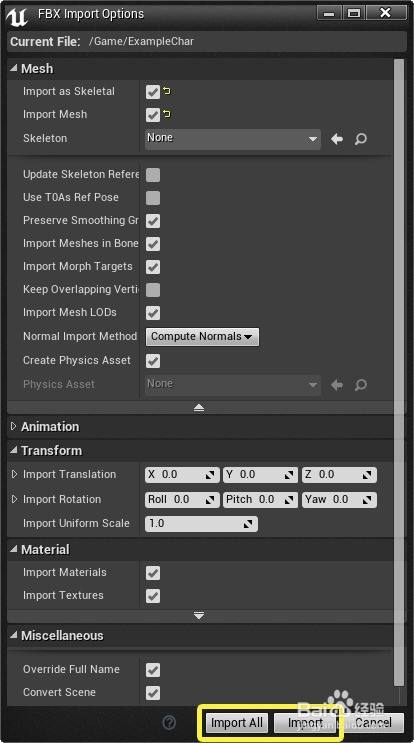Click the Import Uniform Scale field
The height and width of the screenshot is (743, 414).
(201, 524)
